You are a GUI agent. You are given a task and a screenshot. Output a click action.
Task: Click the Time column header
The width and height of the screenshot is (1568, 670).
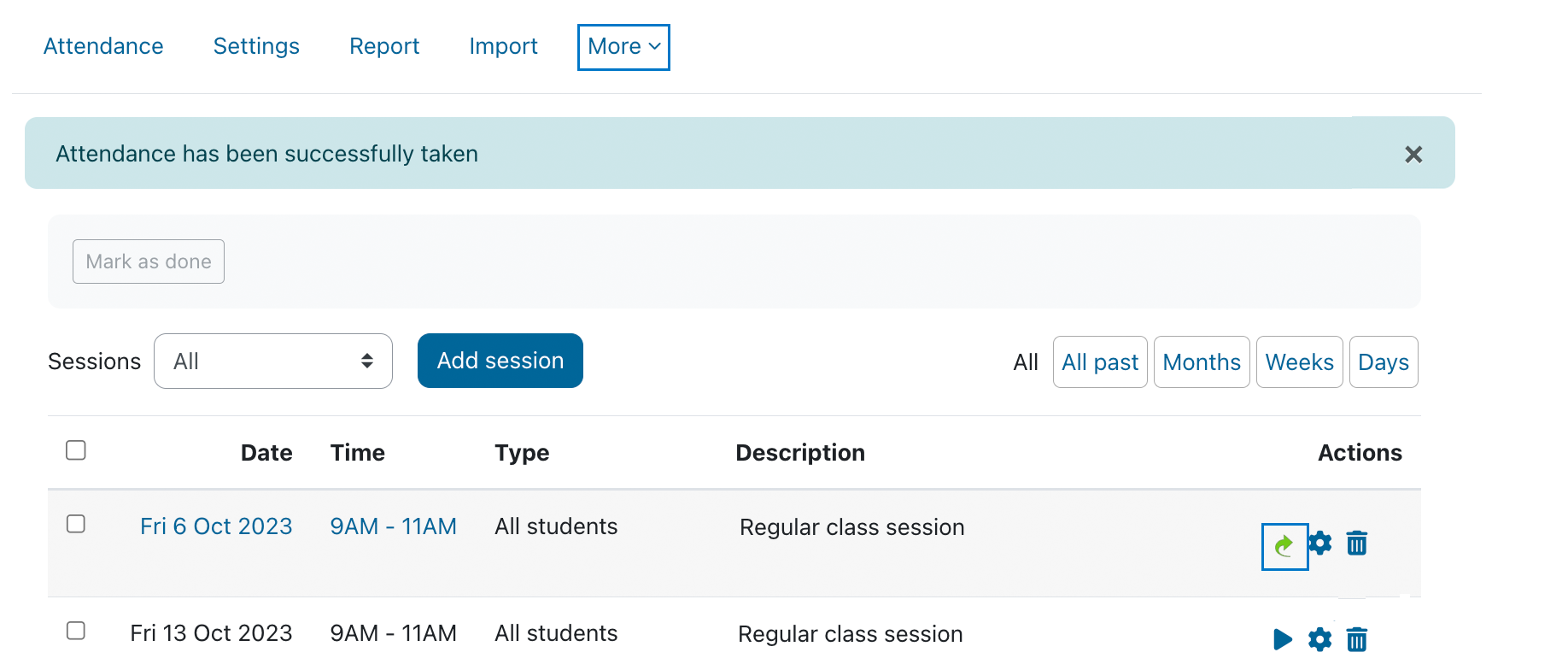click(358, 453)
